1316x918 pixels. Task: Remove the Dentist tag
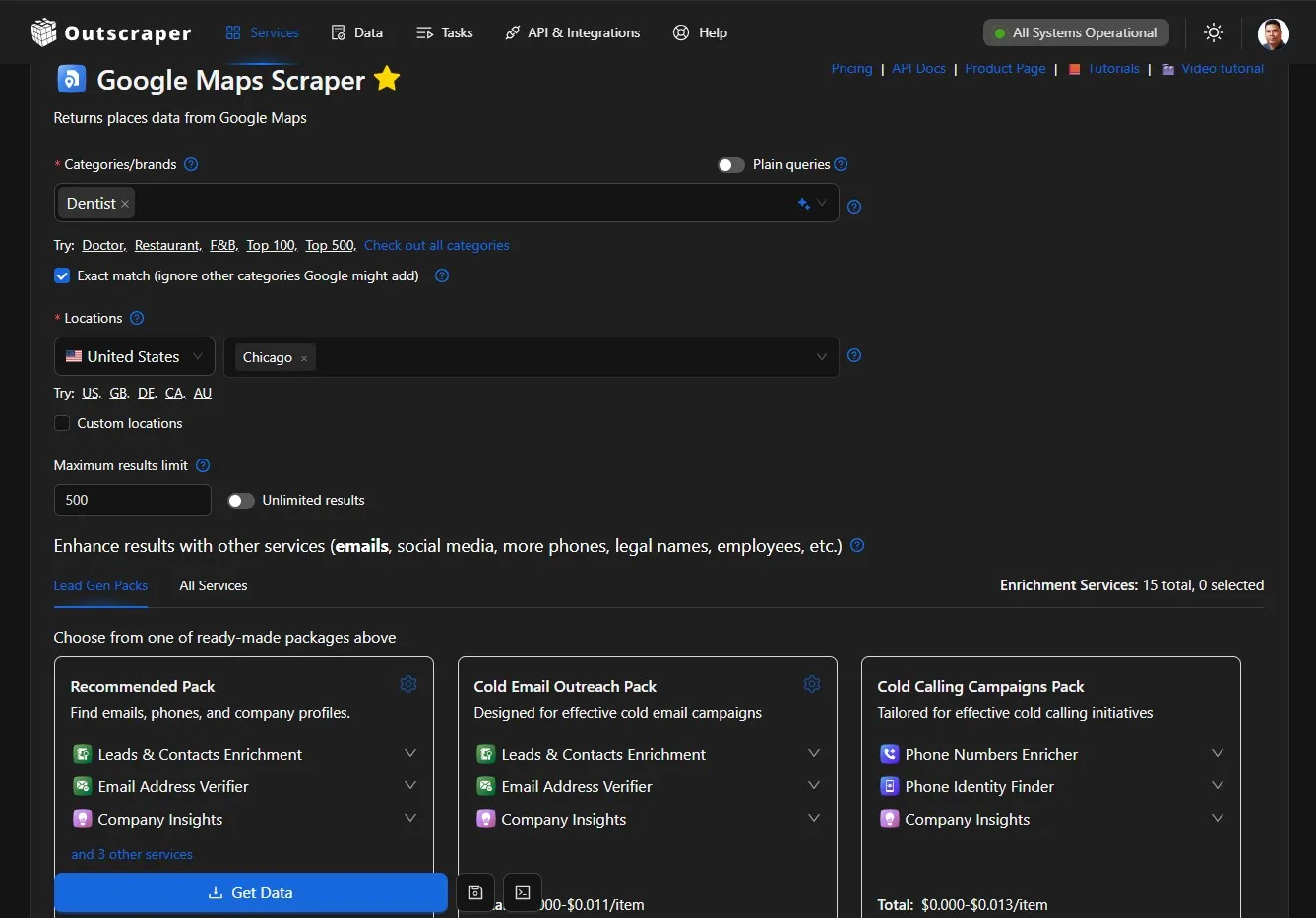125,204
